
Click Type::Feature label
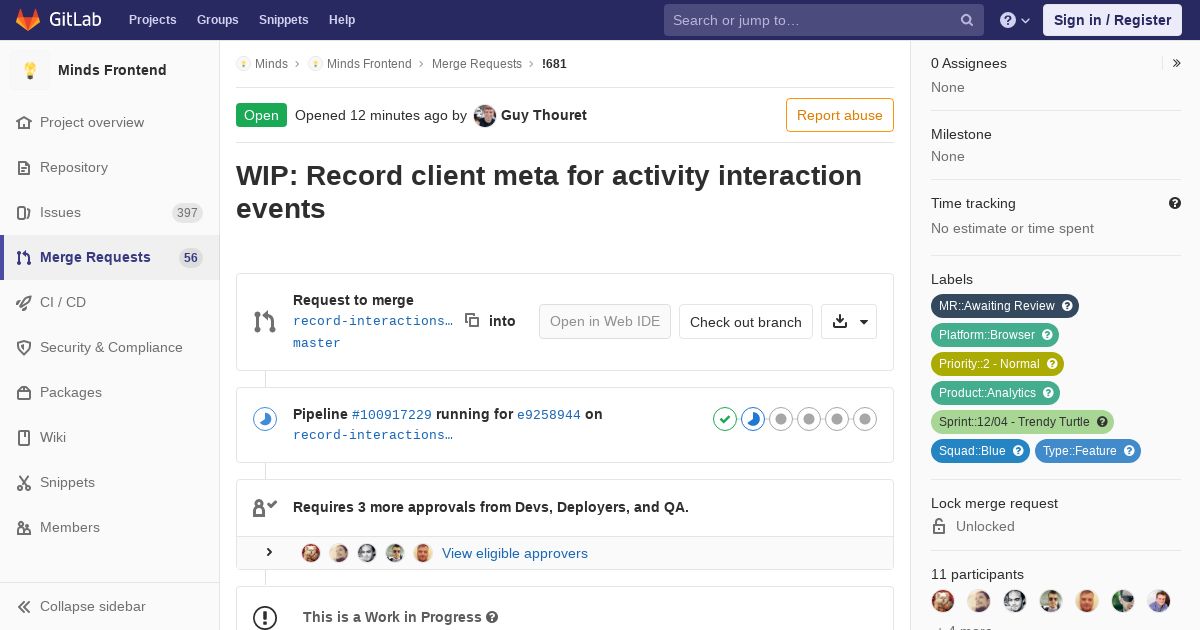pyautogui.click(x=1088, y=451)
